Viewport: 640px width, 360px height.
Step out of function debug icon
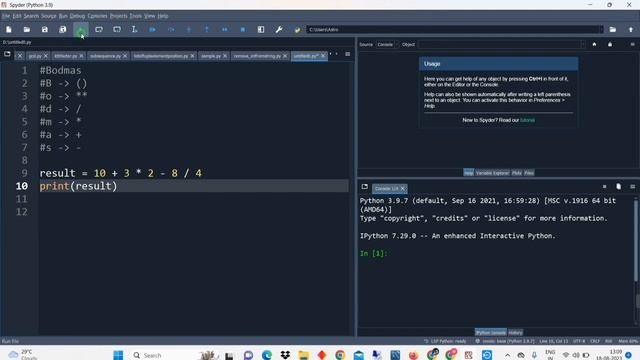click(207, 29)
